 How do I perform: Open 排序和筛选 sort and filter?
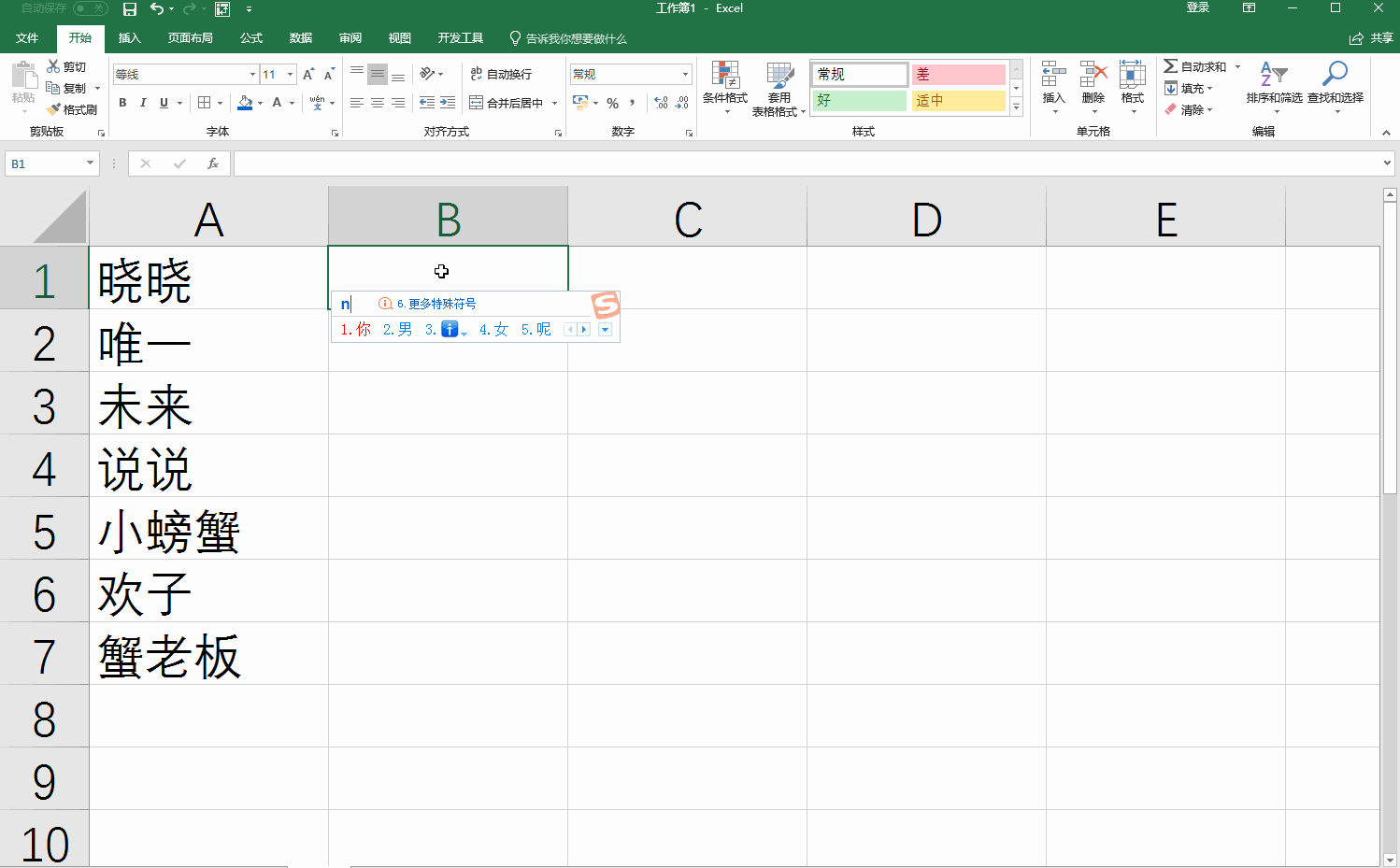(1274, 87)
